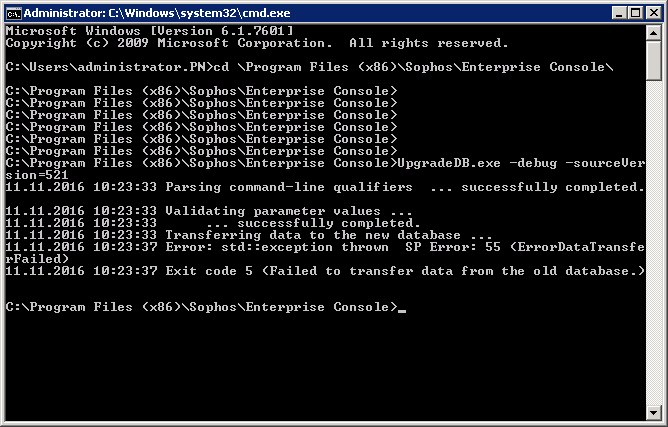Click the empty scrollbar track below the thumb
The height and width of the screenshot is (427, 668).
pyautogui.click(x=653, y=243)
